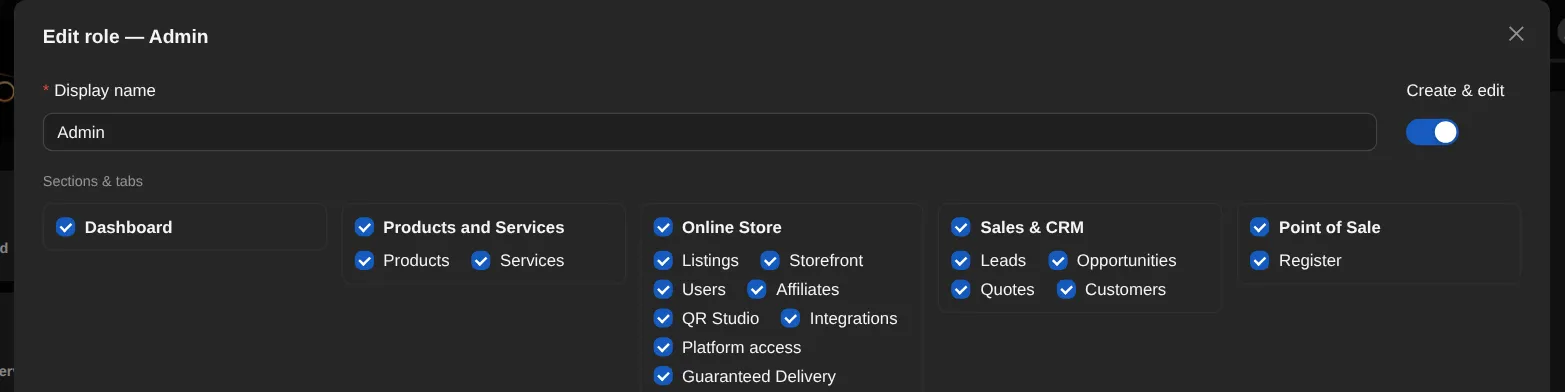Uncheck the Products and Services section checkbox
Screen dimensions: 1565x392
coord(364,227)
